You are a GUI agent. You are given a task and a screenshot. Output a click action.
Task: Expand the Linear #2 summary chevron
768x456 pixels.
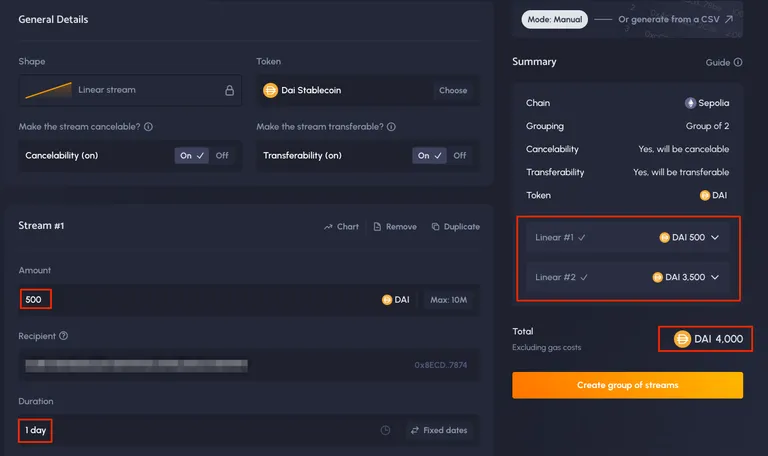click(715, 277)
